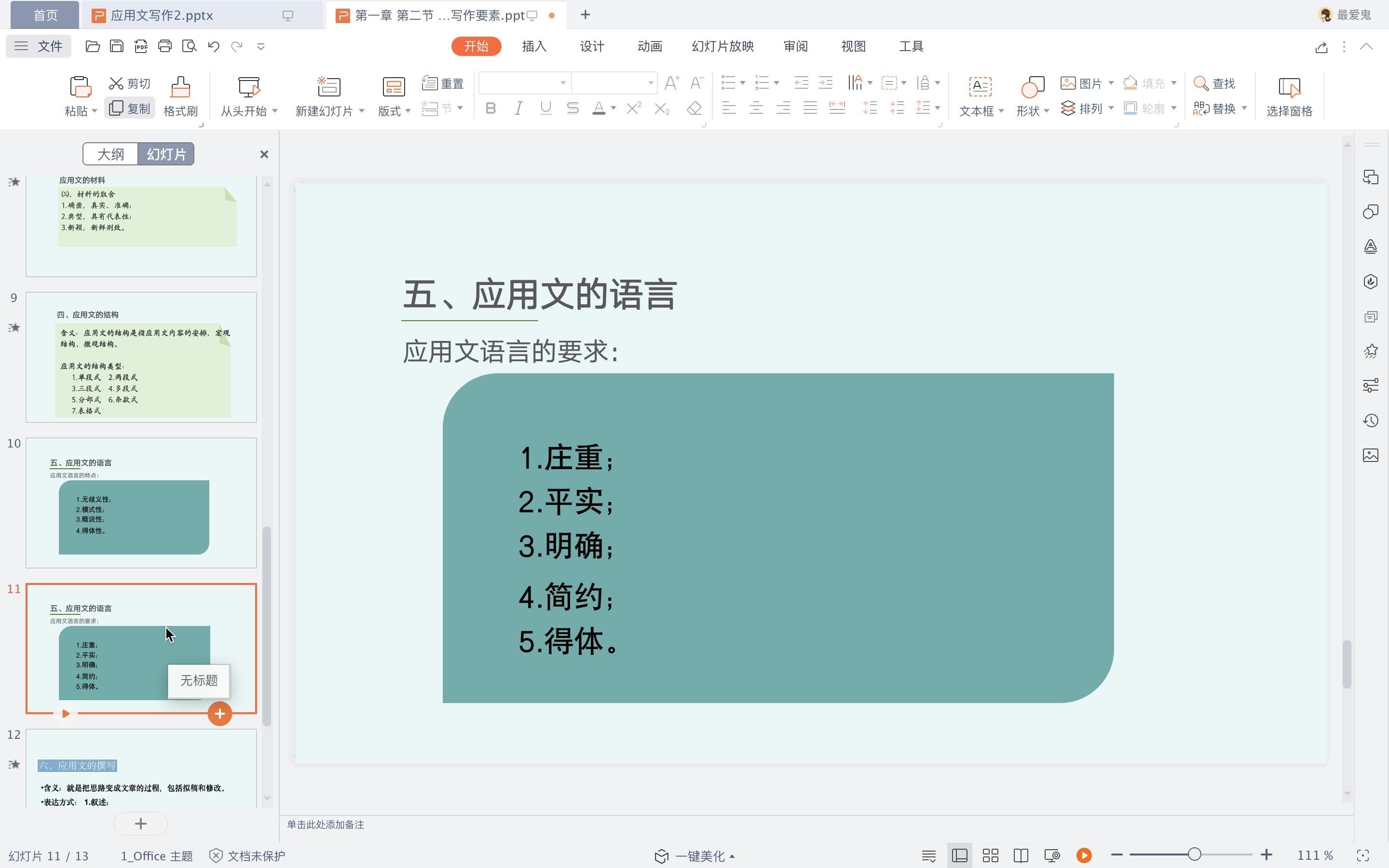
Task: Switch to the 大纲 outline tab
Action: (x=110, y=154)
